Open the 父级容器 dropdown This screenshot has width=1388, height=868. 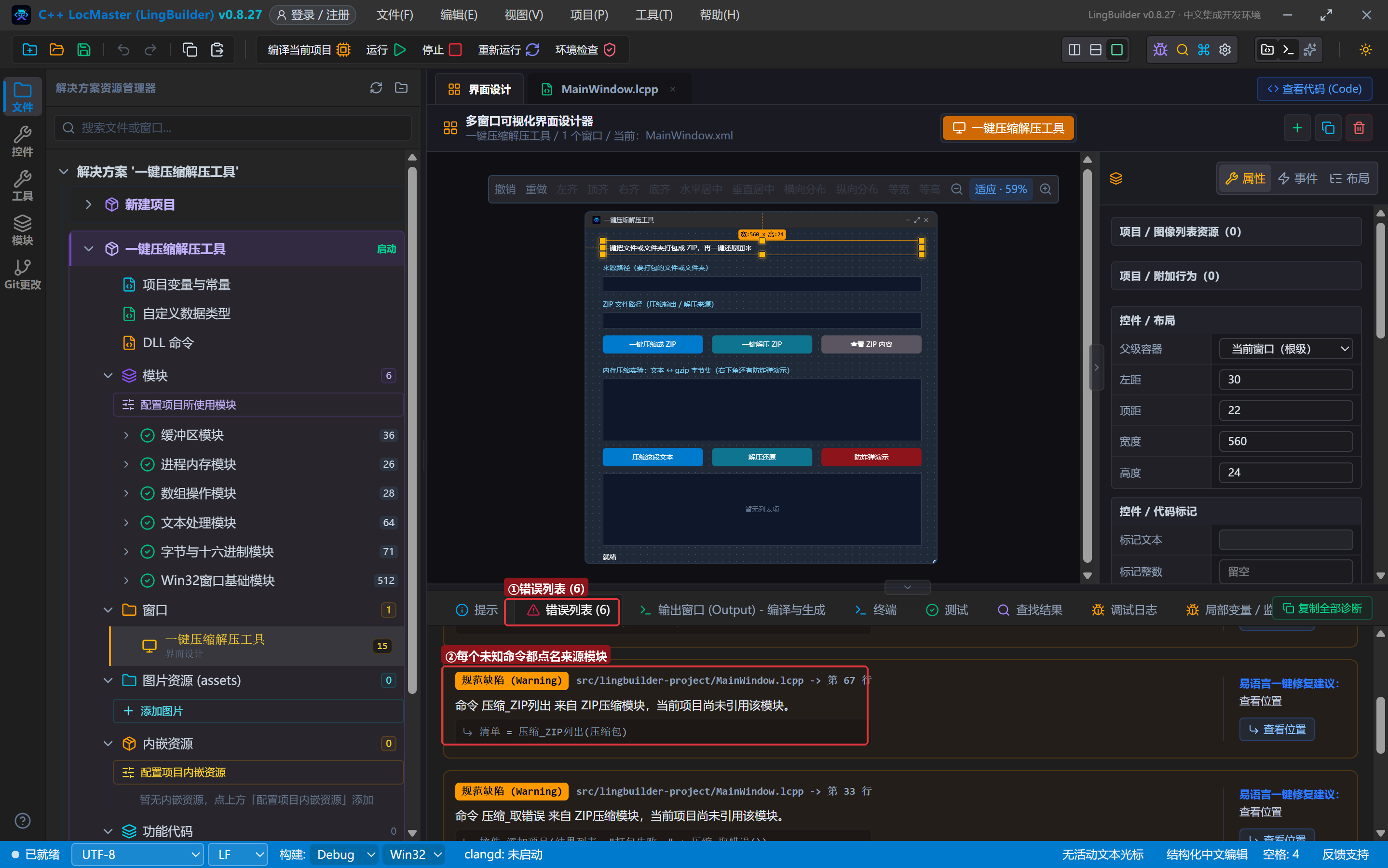click(x=1286, y=349)
